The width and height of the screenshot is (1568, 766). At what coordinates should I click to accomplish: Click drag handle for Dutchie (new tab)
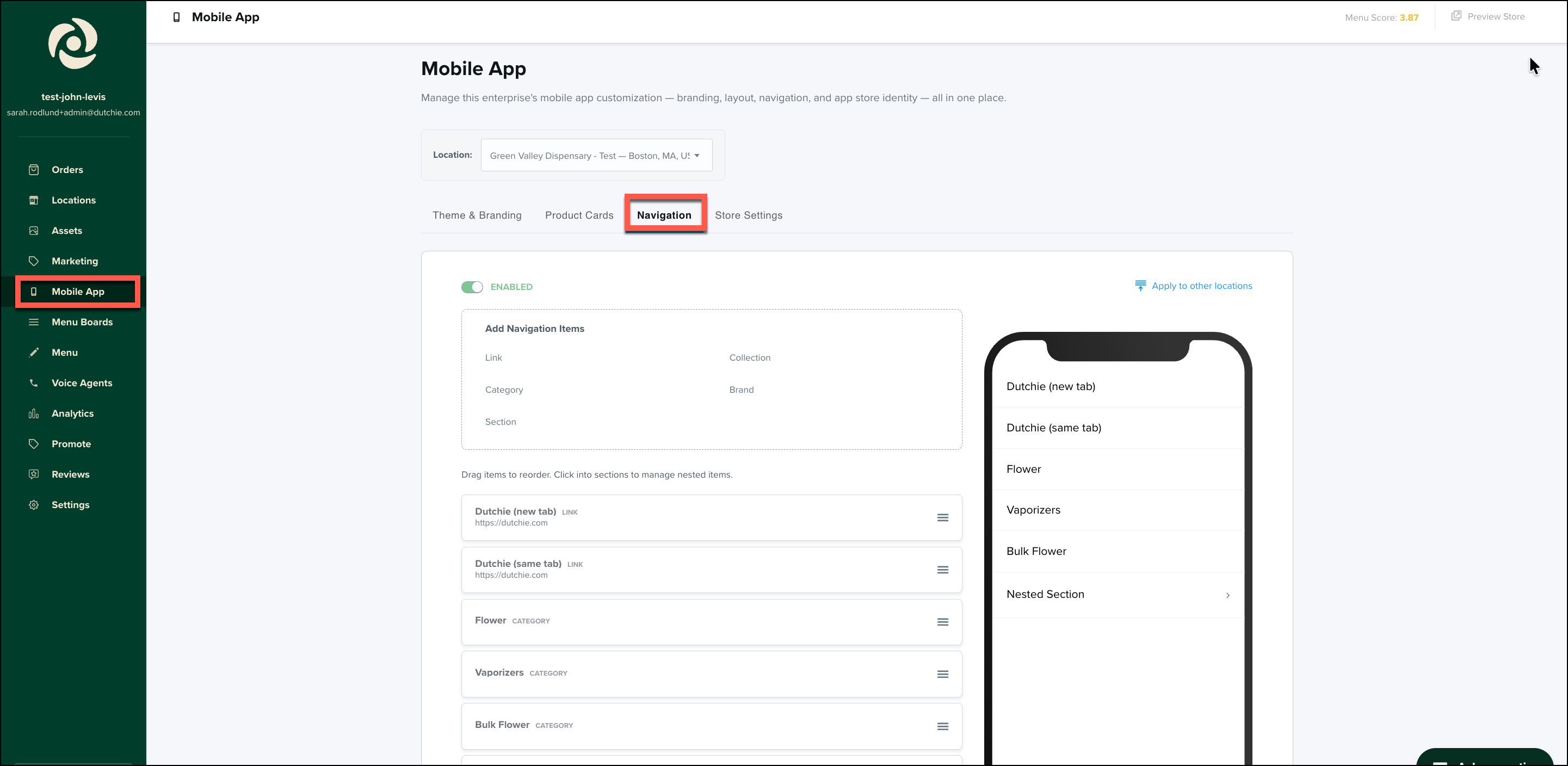(942, 517)
